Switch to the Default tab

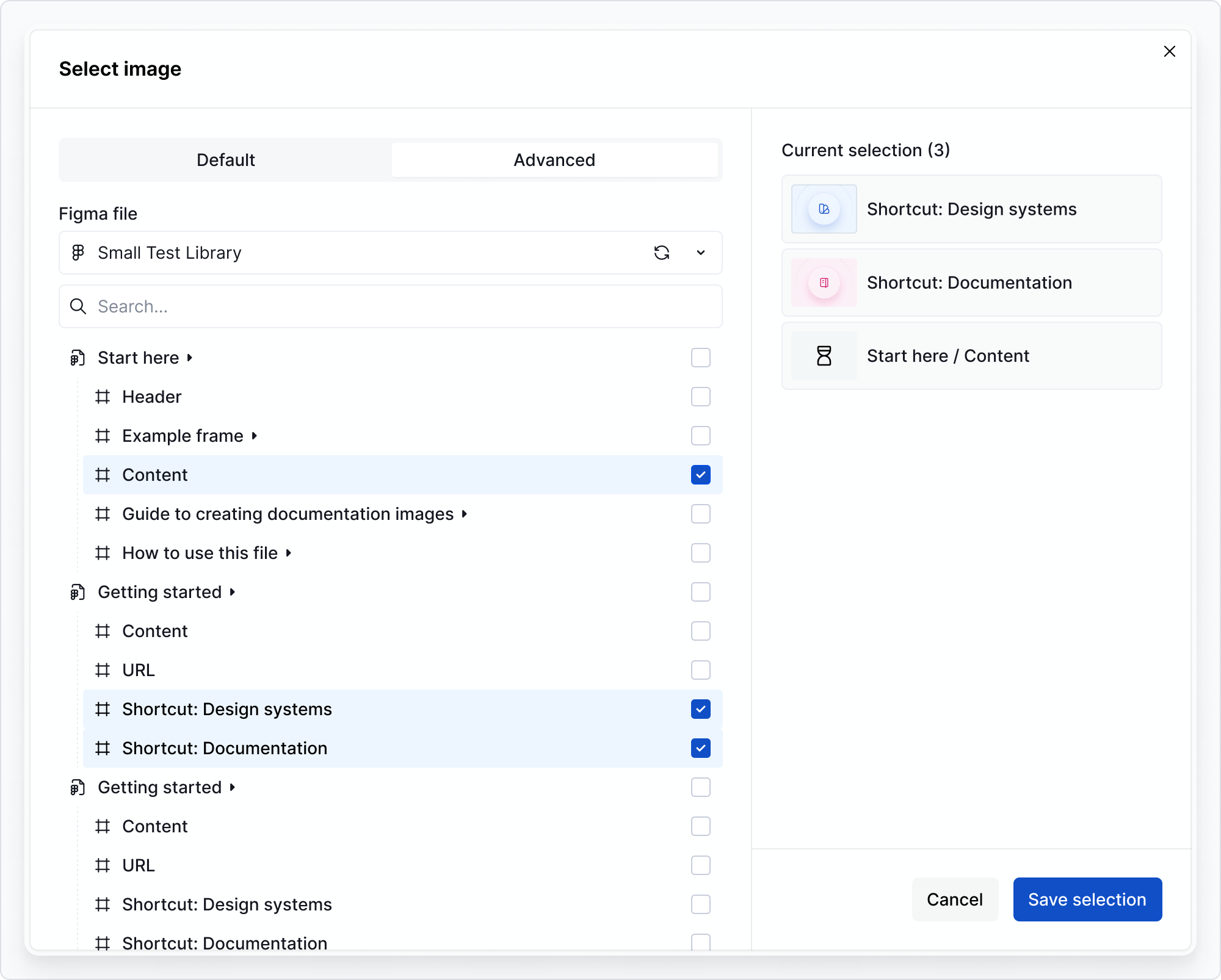(x=225, y=160)
